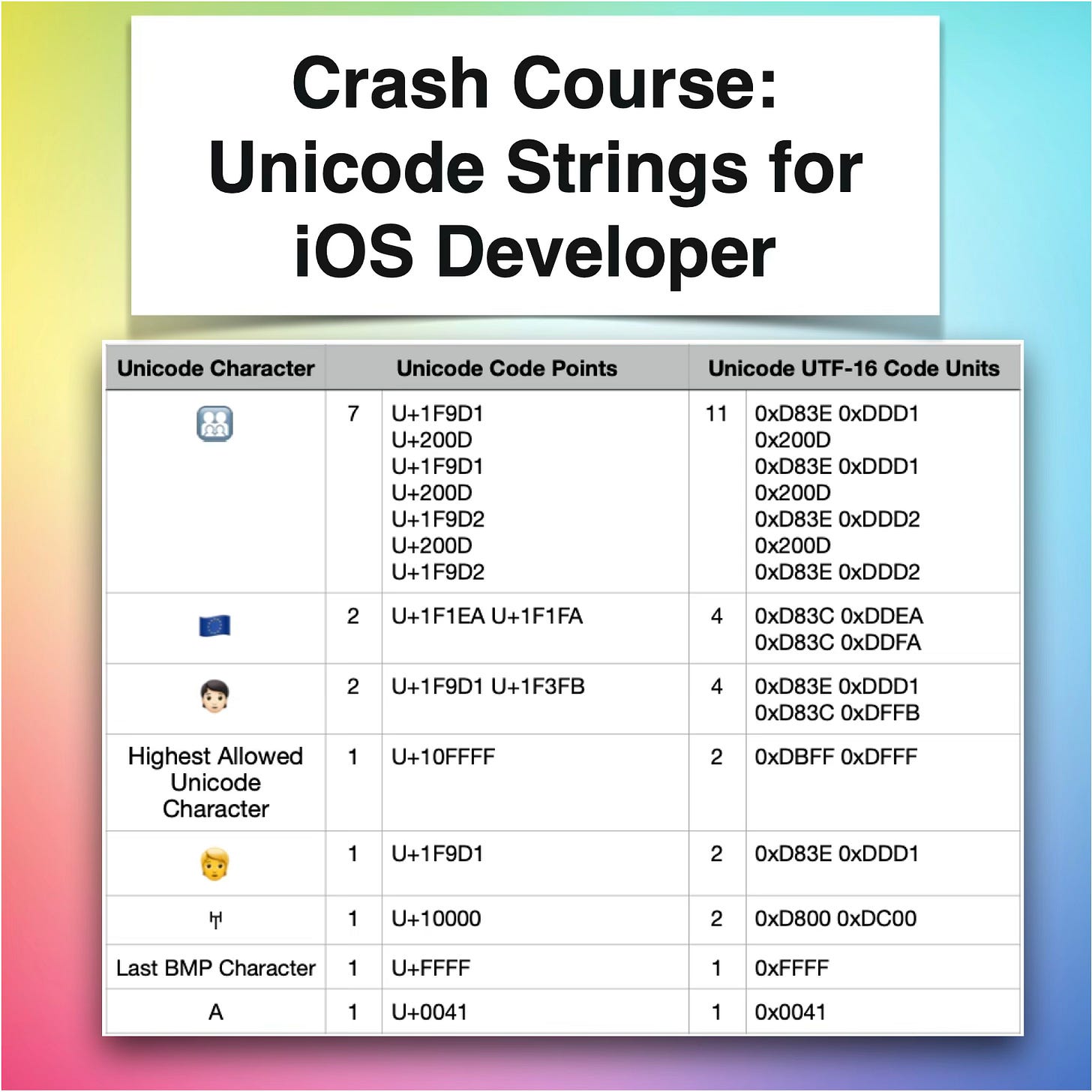Select the 'Unicode Code Points' column header
The height and width of the screenshot is (1092, 1092).
(x=507, y=368)
